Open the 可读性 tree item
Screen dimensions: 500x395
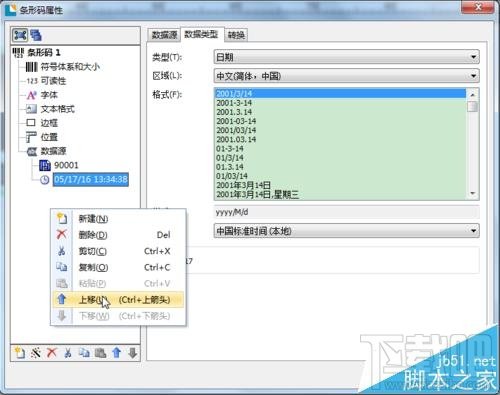pyautogui.click(x=53, y=81)
